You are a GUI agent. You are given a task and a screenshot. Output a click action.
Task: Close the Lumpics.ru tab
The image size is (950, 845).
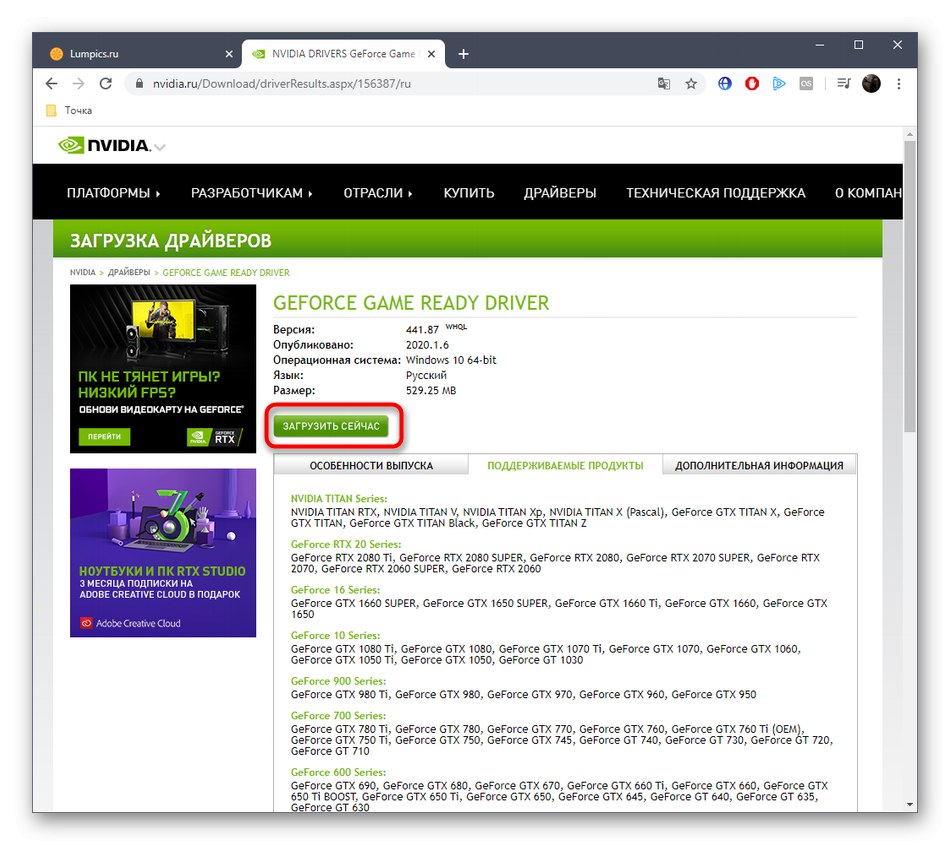click(229, 54)
